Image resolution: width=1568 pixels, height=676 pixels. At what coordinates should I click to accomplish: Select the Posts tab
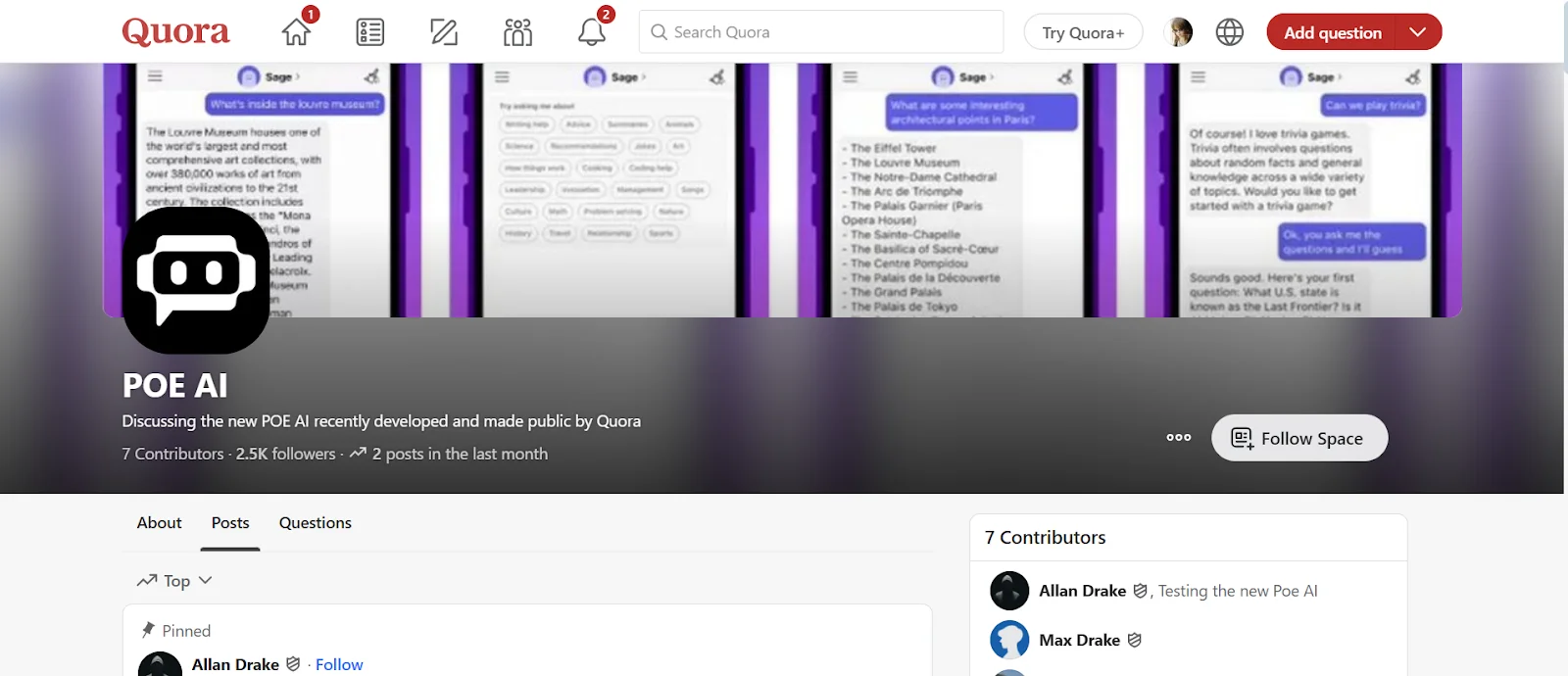230,523
